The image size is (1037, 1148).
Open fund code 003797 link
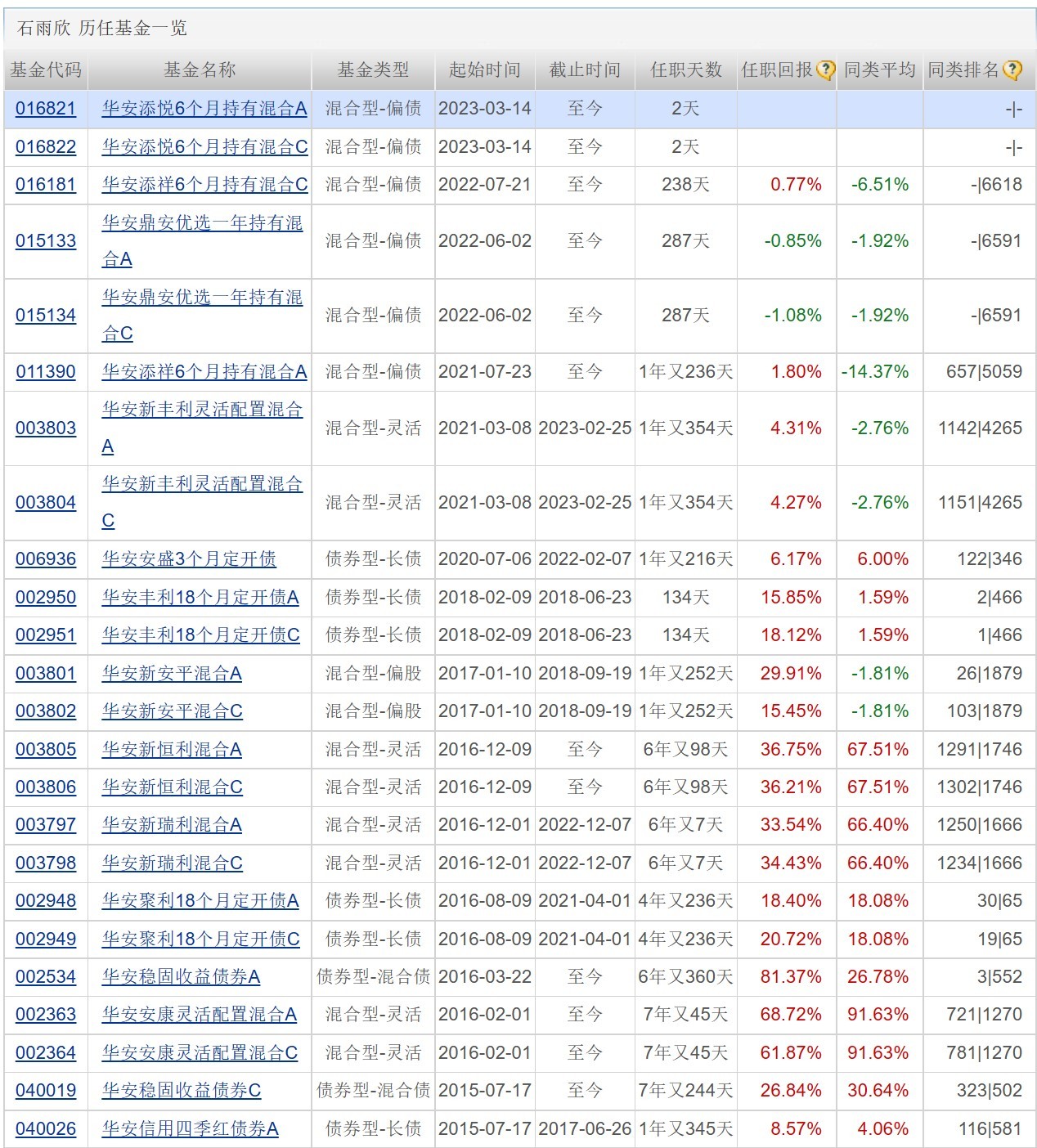tap(46, 825)
